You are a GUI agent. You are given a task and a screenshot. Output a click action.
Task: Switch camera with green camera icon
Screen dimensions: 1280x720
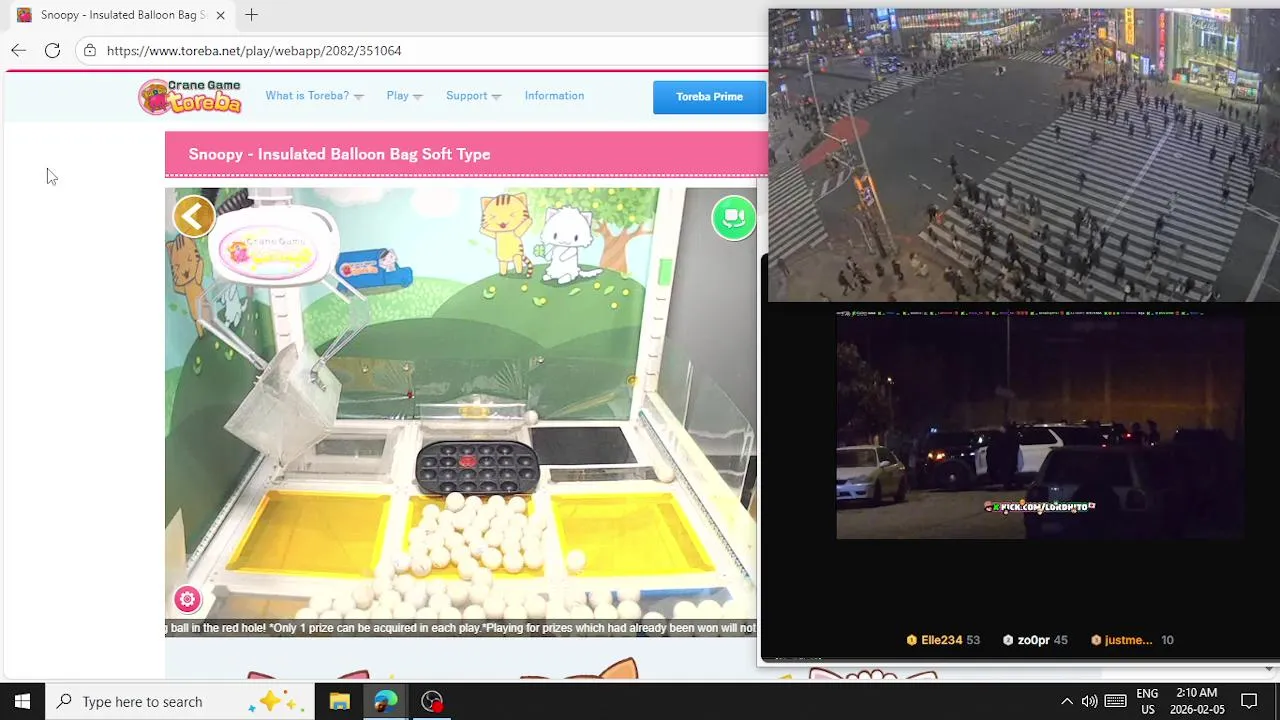coord(733,218)
